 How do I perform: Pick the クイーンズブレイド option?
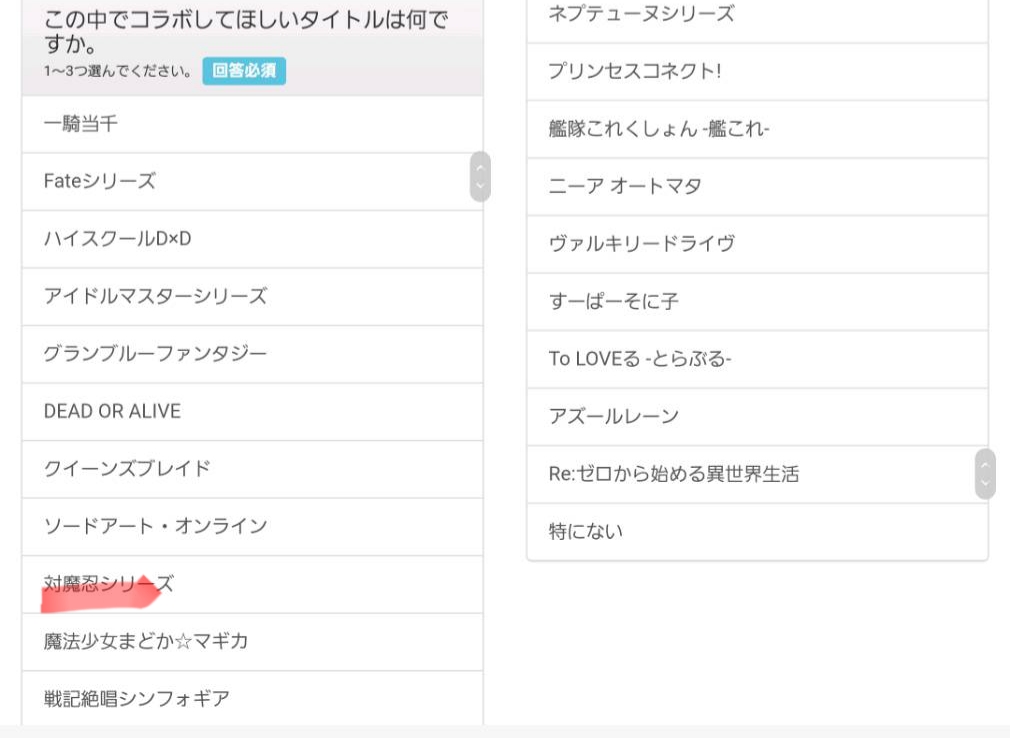click(x=252, y=469)
